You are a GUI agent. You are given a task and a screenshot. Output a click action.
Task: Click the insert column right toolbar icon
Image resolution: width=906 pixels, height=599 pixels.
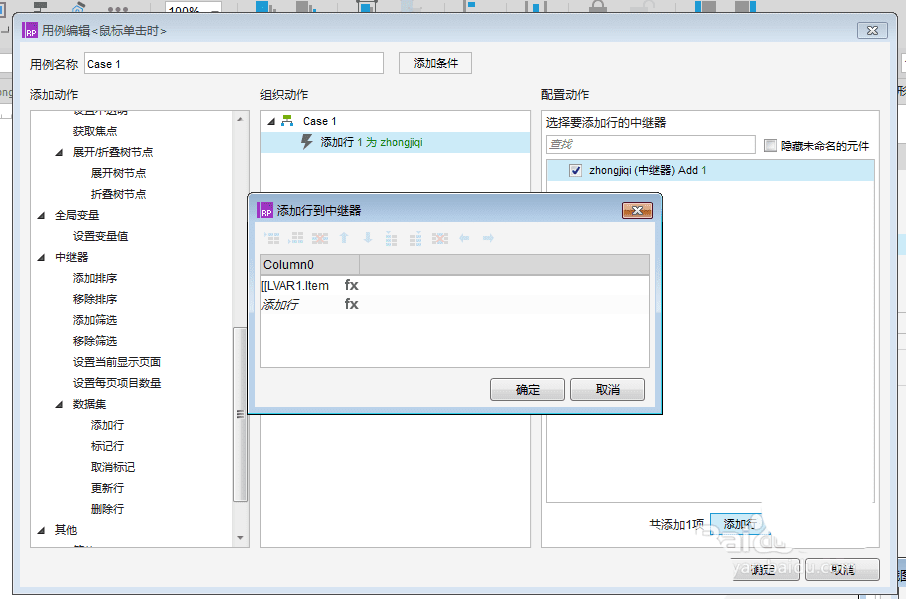click(x=415, y=238)
